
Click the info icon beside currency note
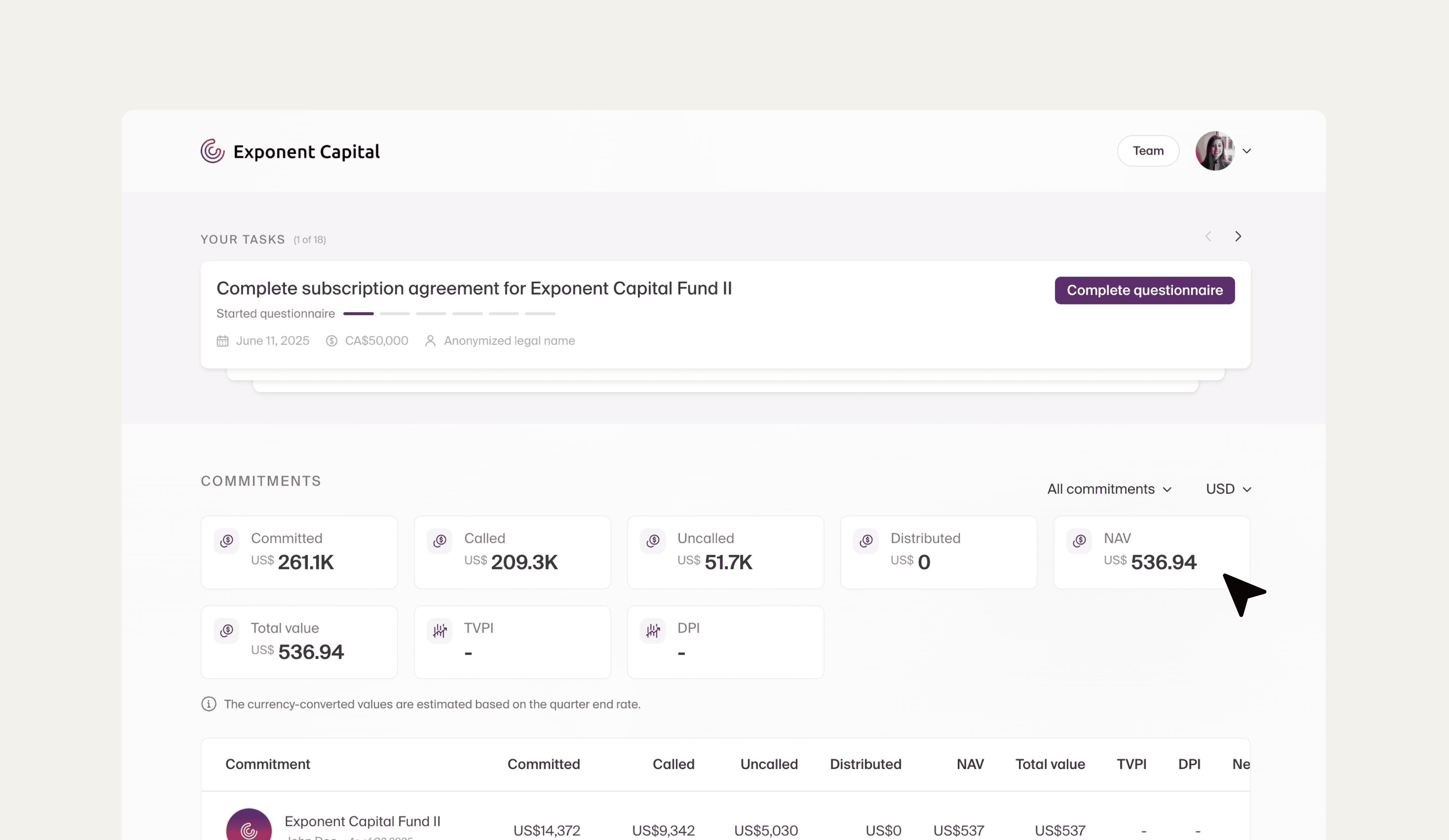pyautogui.click(x=209, y=704)
